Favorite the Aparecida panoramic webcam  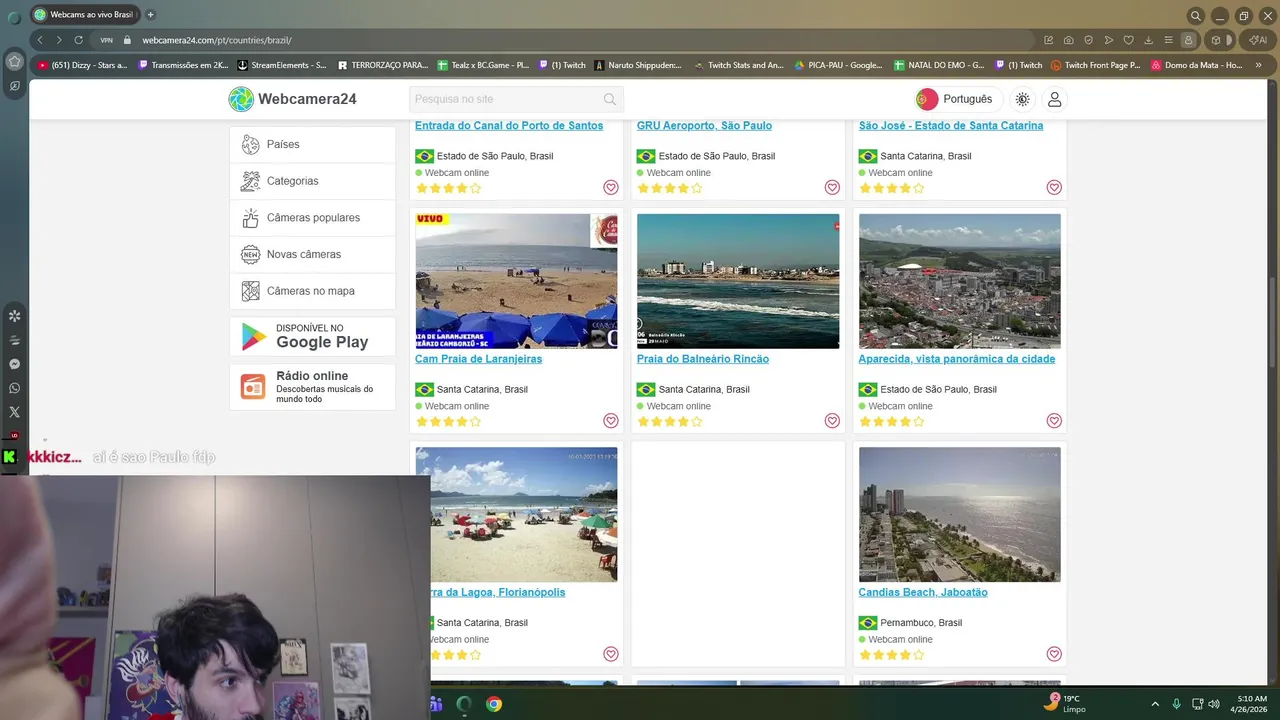[x=1054, y=421]
